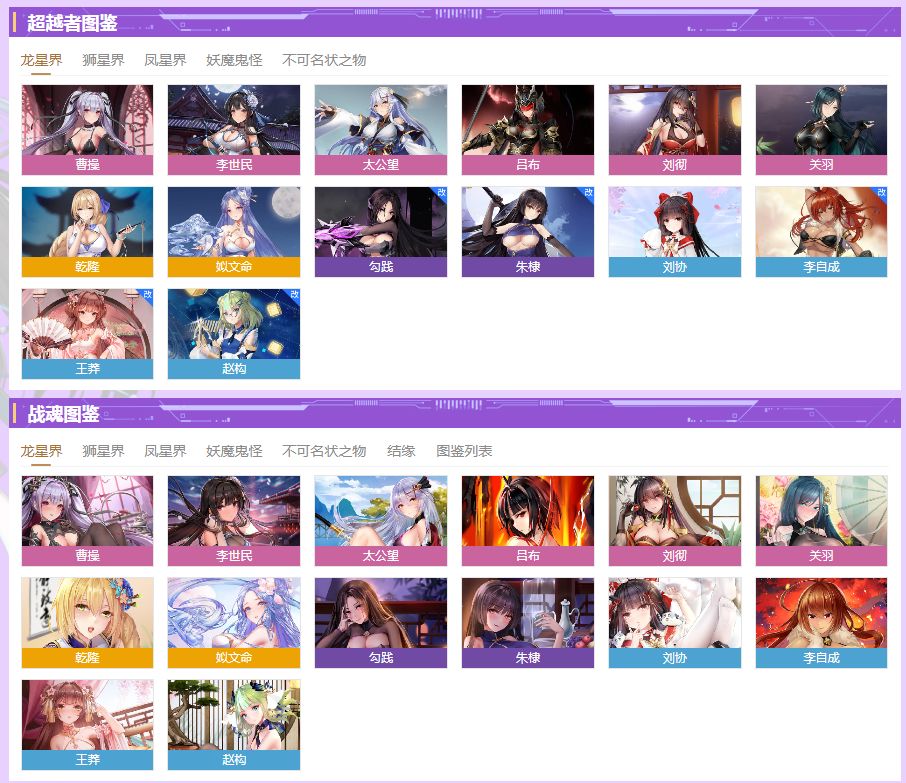Screen dimensions: 906x783
Task: Open 关羽 card image in 超越者图鉴
Action: (x=821, y=120)
